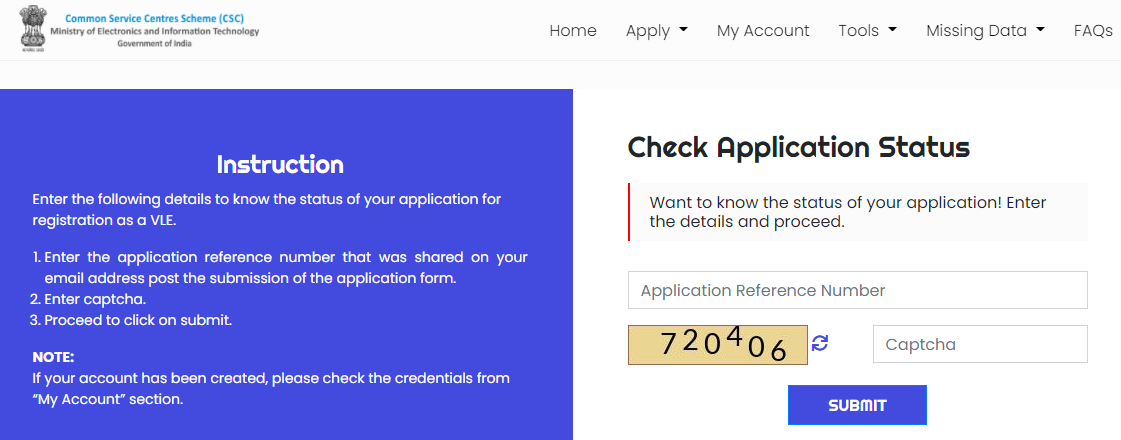Click into the Captcha text box
The width and height of the screenshot is (1121, 440).
979,344
